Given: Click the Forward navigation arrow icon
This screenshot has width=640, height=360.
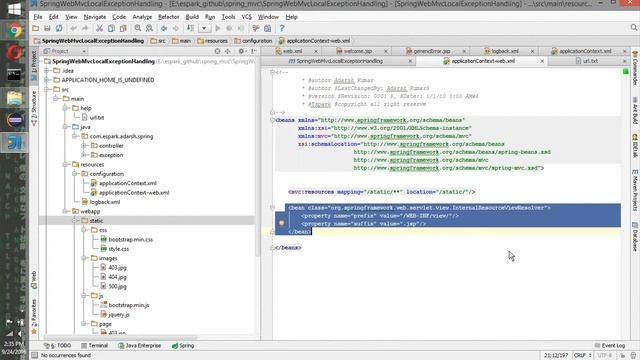Looking at the screenshot, I should tap(176, 28).
